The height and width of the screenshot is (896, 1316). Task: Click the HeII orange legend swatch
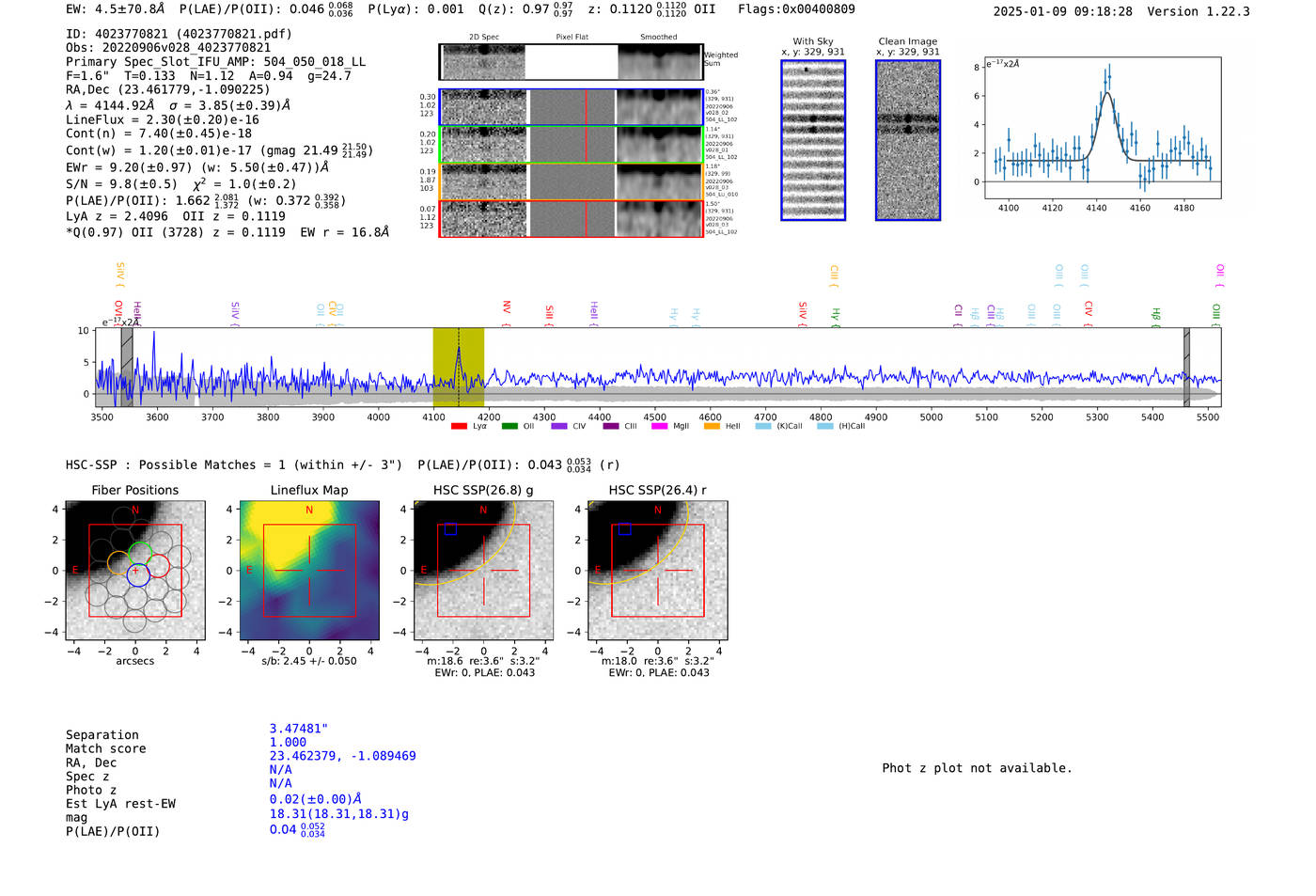tap(712, 426)
